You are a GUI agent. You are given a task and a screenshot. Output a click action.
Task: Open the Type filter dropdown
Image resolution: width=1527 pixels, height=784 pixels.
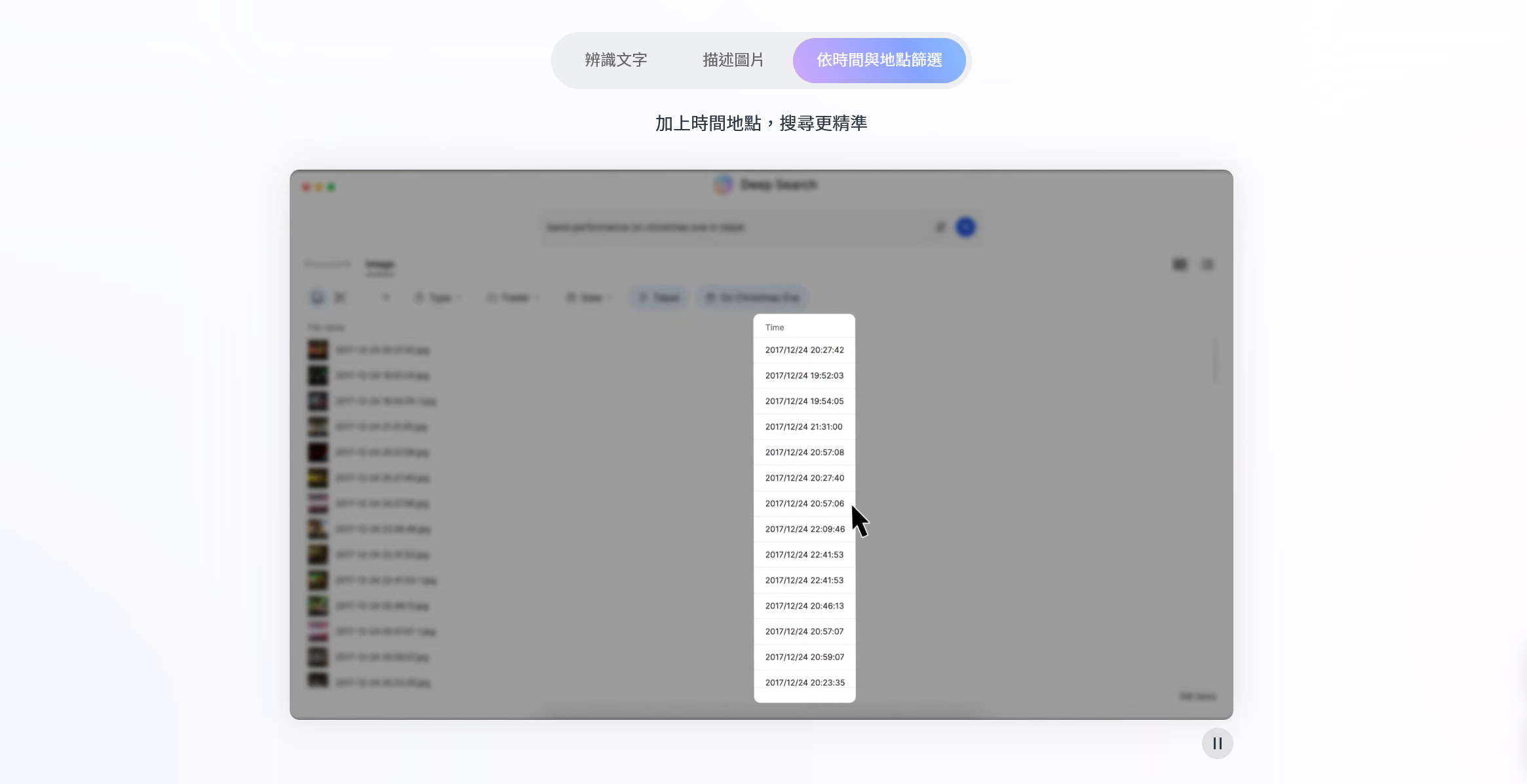point(438,298)
